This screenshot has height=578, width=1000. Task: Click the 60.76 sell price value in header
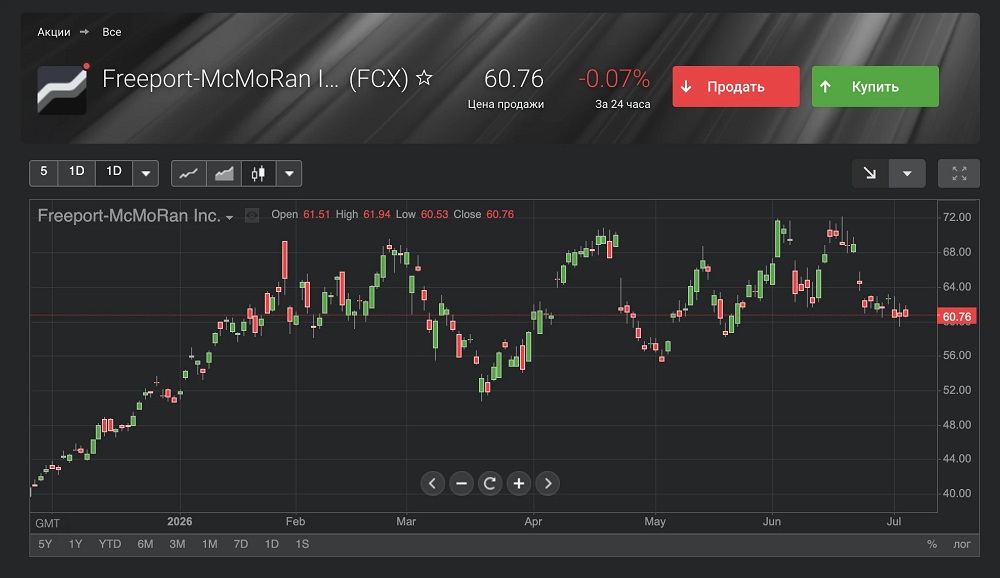(513, 79)
